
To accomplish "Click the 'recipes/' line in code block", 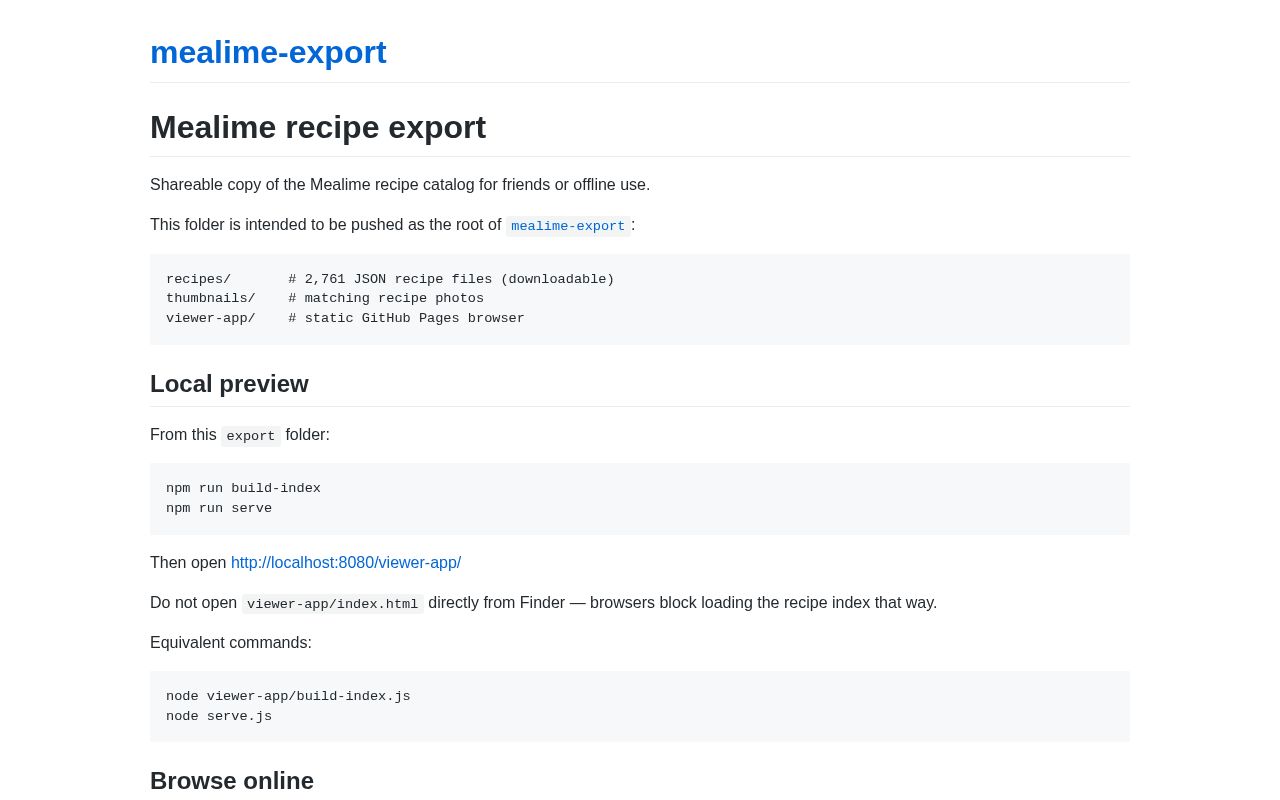I will pyautogui.click(x=390, y=280).
